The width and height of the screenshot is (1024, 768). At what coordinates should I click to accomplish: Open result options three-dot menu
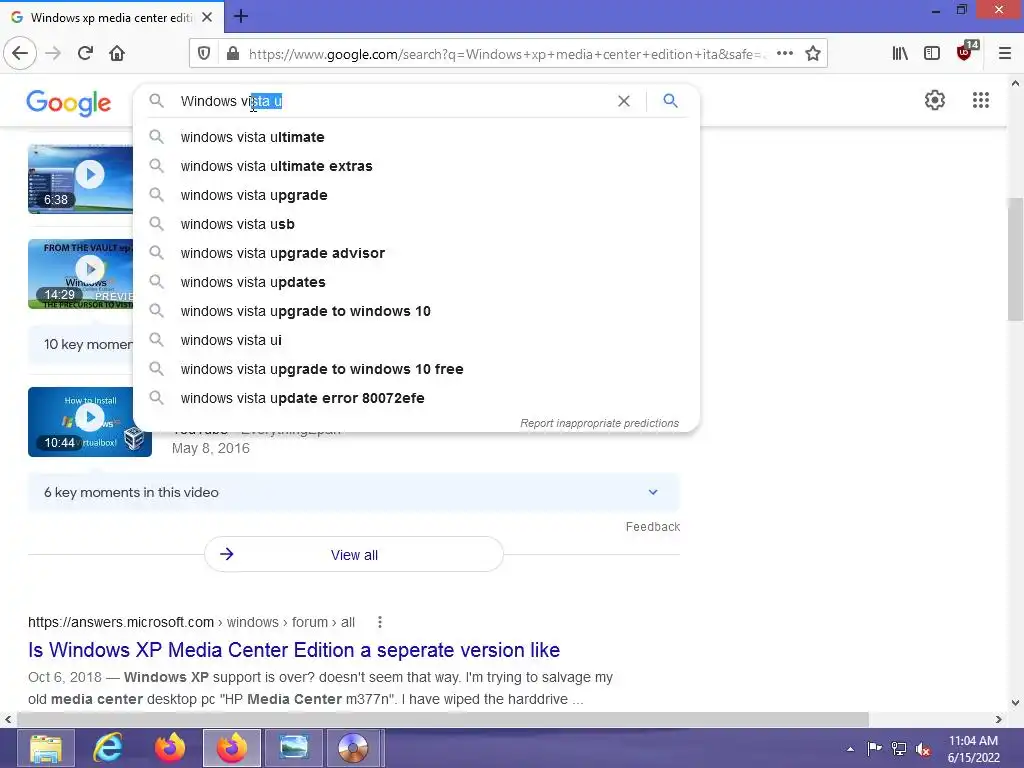(x=379, y=622)
